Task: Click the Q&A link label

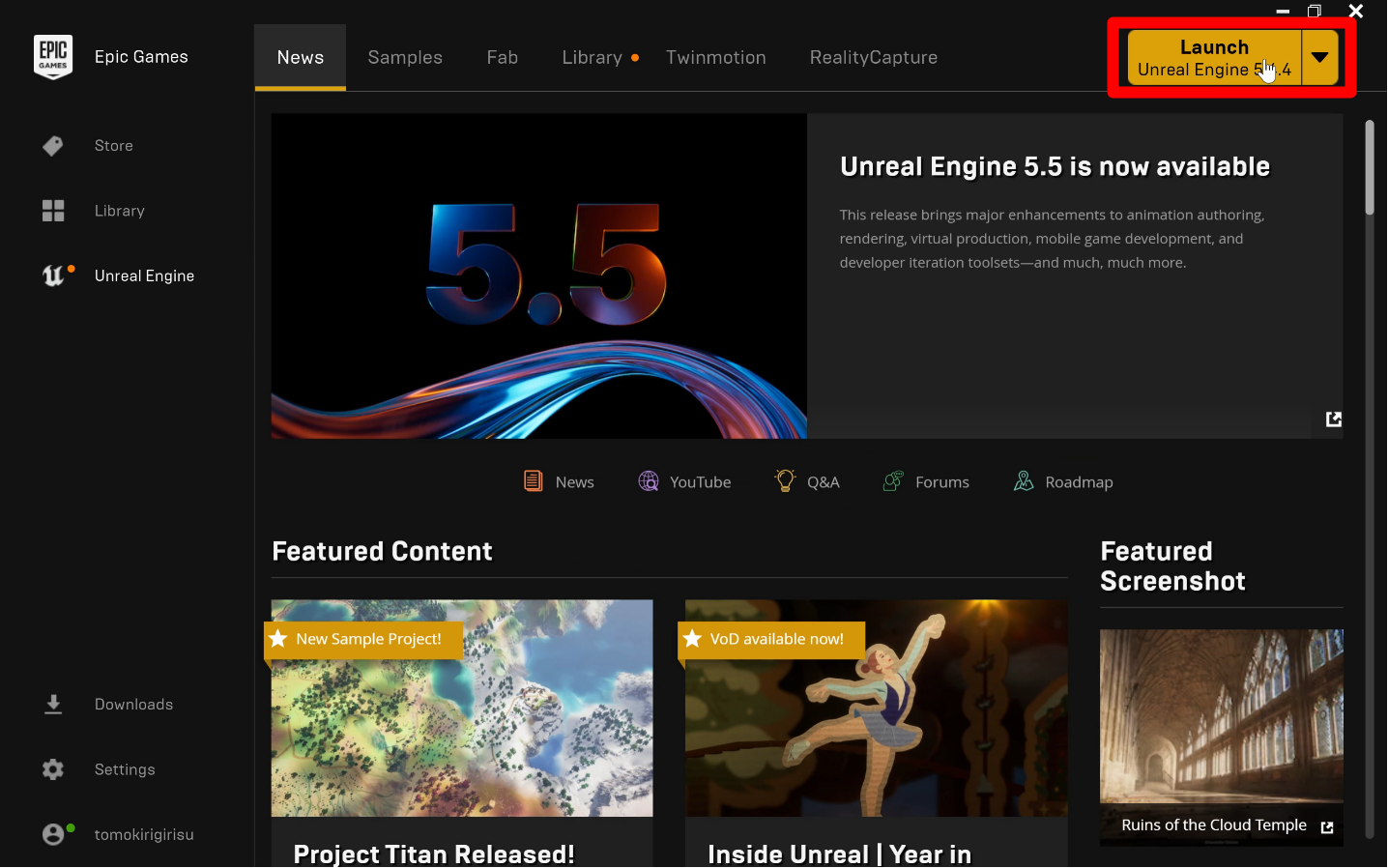Action: pos(824,482)
